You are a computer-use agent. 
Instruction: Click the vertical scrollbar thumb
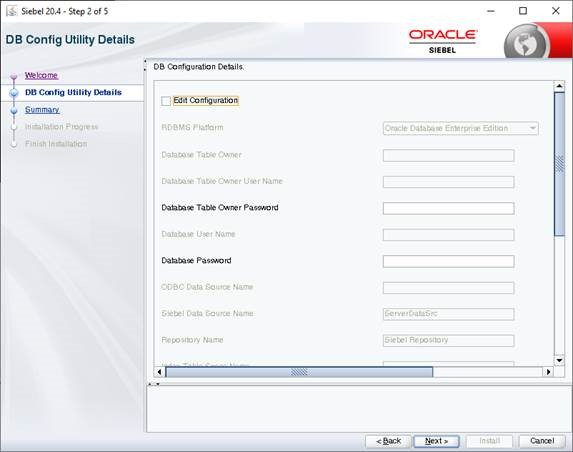click(x=559, y=164)
